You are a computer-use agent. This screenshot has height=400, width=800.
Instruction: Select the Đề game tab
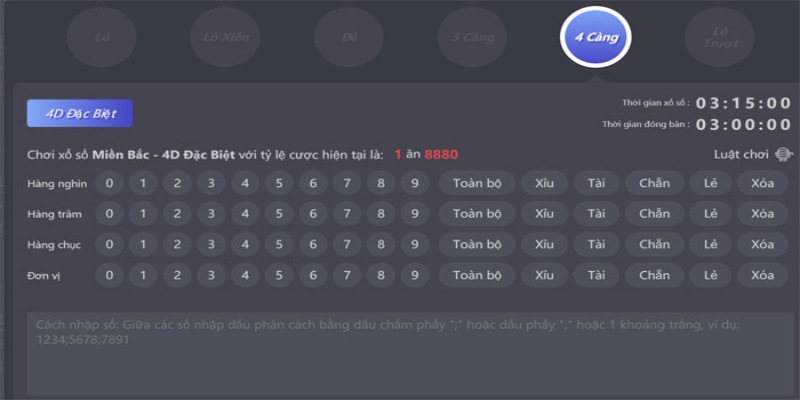pos(349,38)
